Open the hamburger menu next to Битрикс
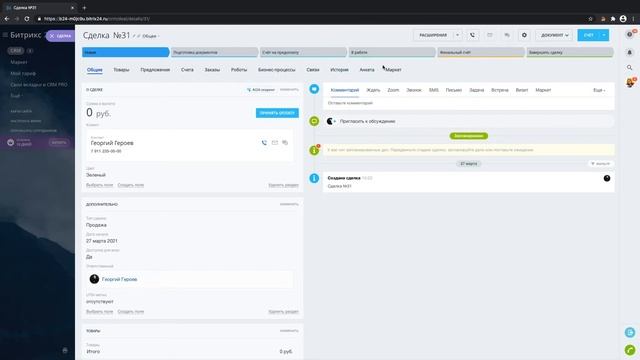 coord(5,35)
